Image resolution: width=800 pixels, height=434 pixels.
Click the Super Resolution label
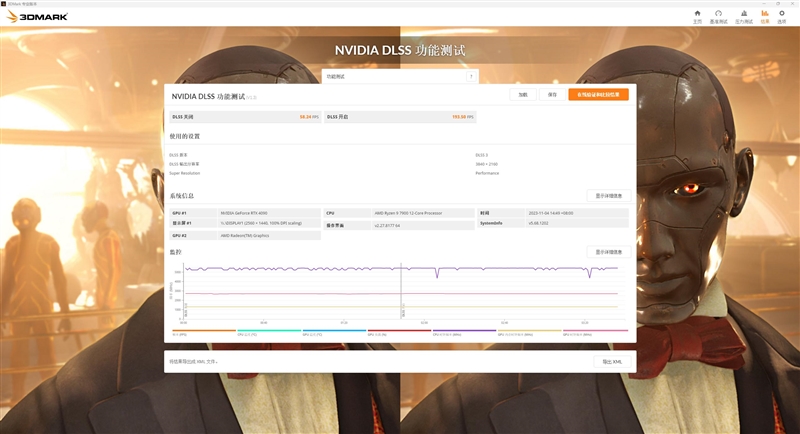[185, 173]
